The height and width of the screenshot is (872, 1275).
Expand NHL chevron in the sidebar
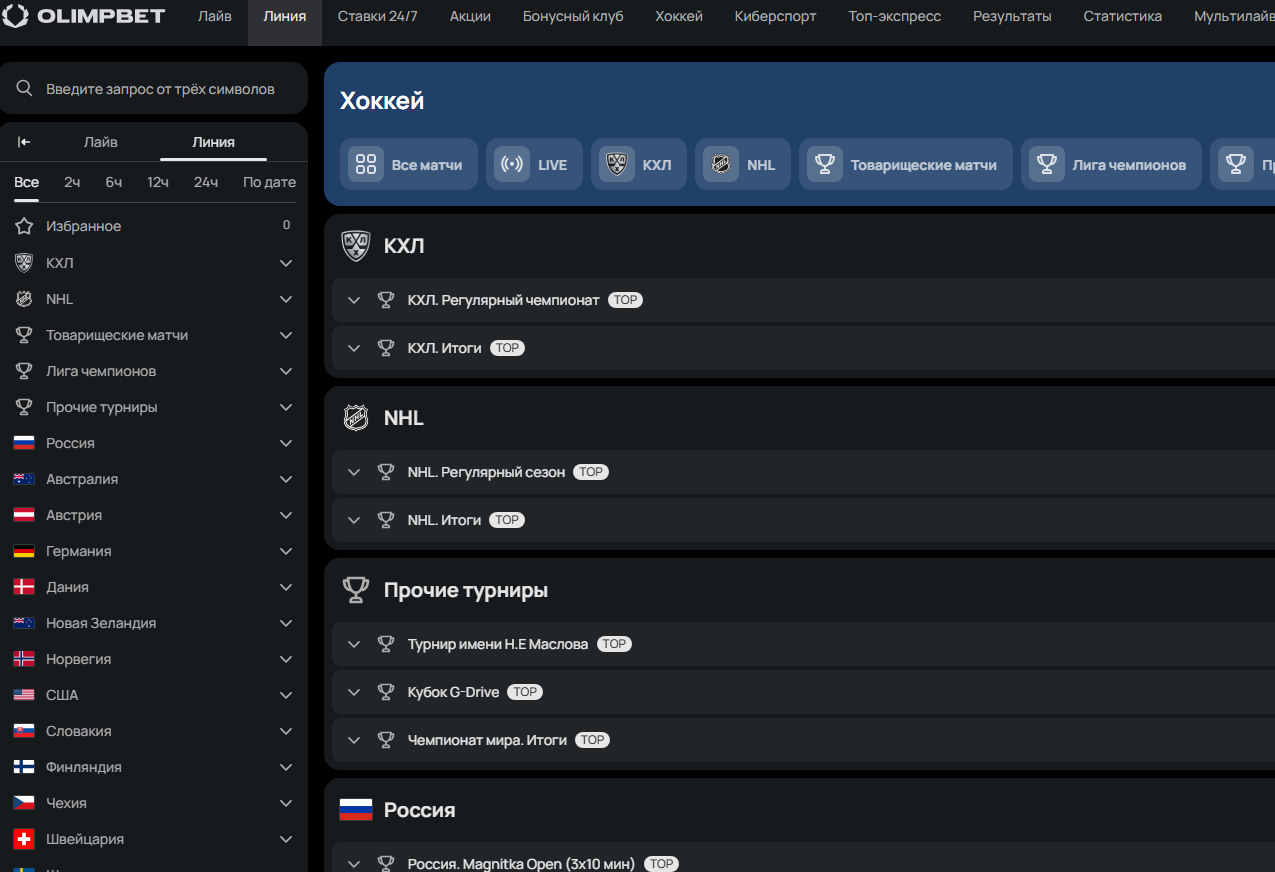tap(286, 299)
